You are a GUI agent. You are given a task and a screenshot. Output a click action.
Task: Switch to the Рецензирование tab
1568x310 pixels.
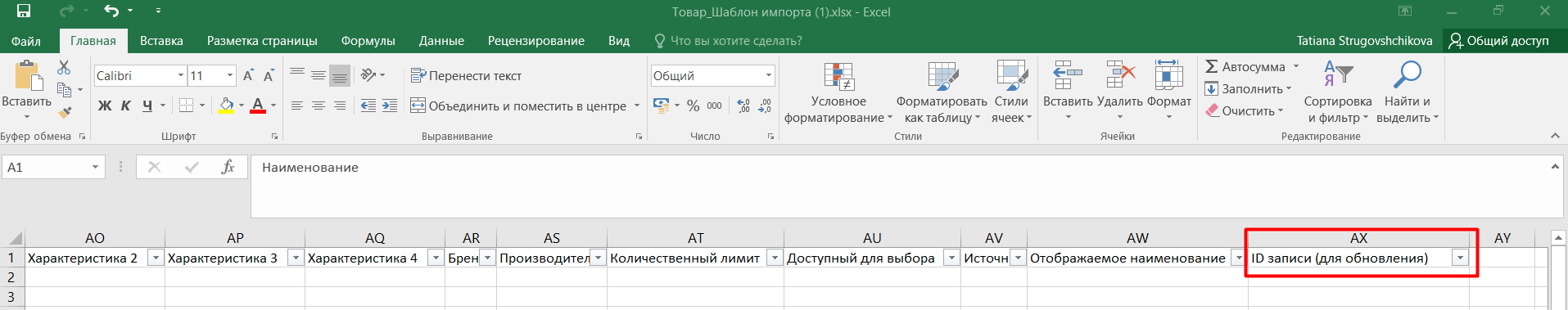[x=535, y=41]
